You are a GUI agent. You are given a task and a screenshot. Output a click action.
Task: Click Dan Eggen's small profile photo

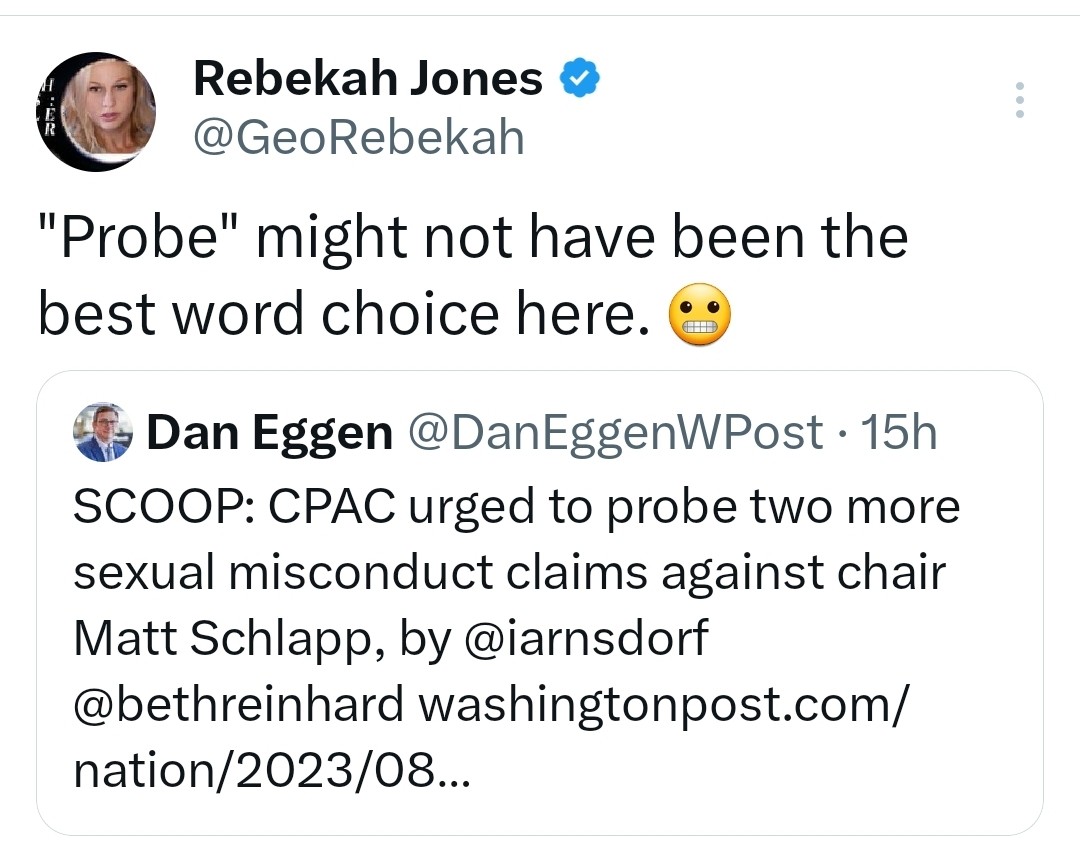[103, 432]
